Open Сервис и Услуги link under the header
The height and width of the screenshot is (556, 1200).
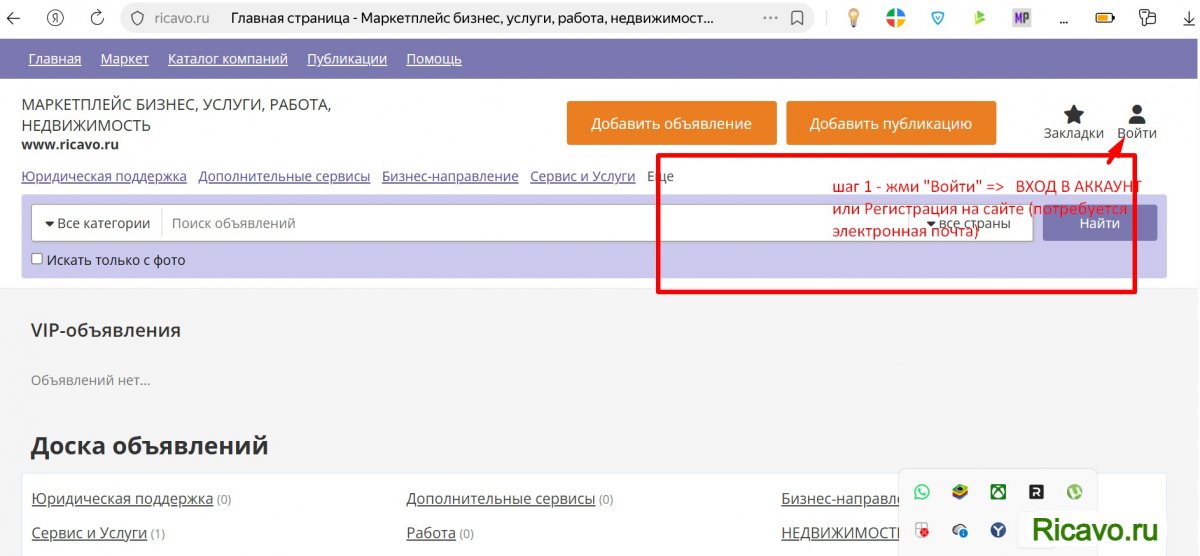[583, 176]
